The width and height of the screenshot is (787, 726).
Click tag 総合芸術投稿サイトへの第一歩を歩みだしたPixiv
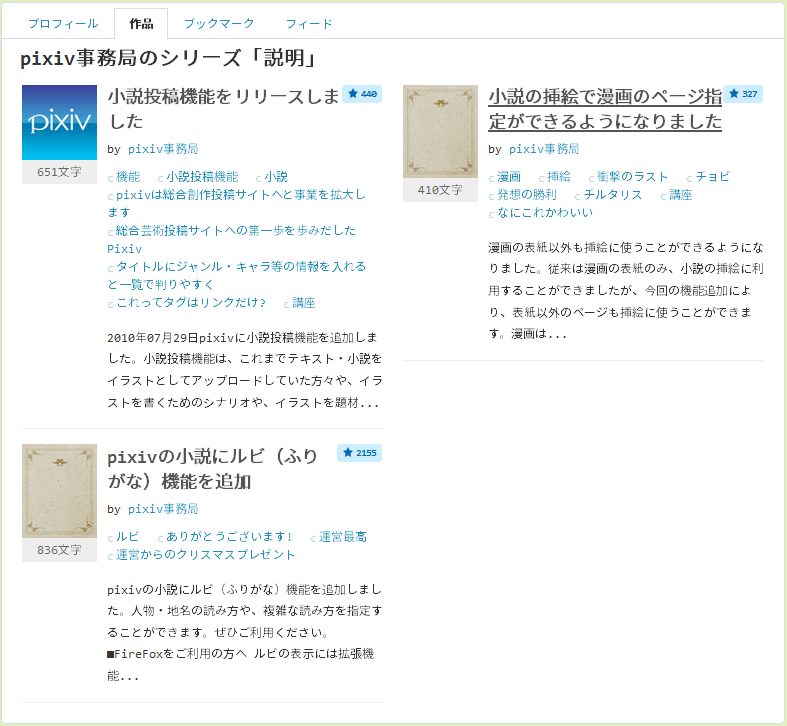[x=232, y=239]
